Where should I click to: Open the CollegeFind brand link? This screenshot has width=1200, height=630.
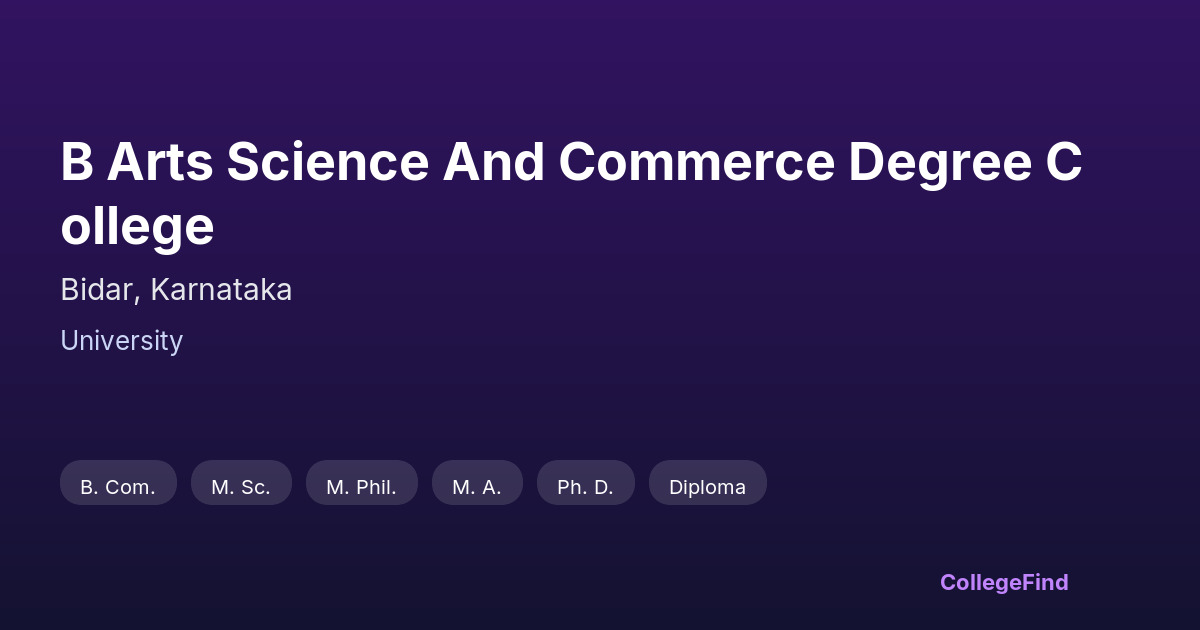click(x=1003, y=582)
